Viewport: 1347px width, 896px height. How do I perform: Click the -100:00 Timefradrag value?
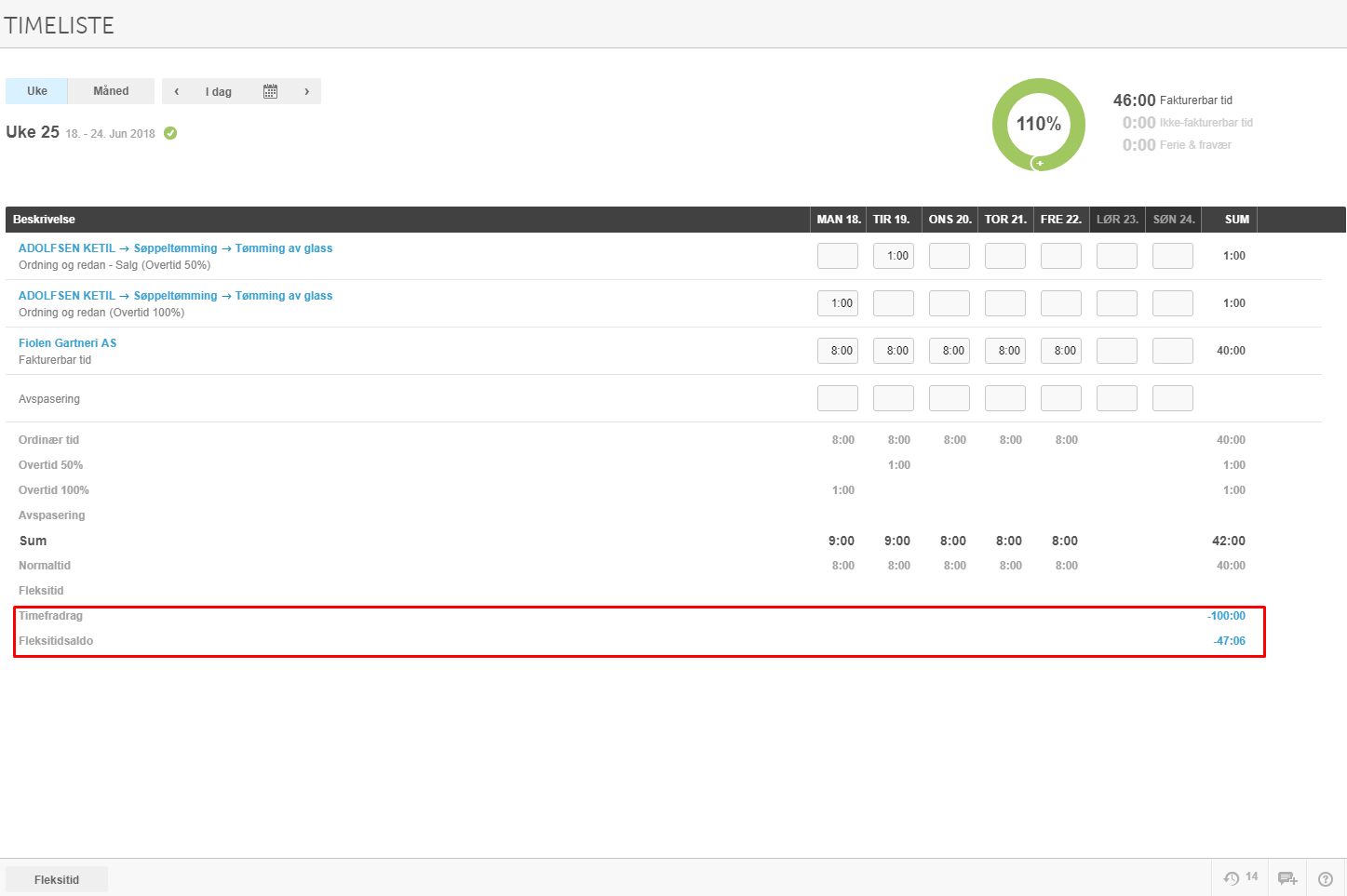[1226, 616]
